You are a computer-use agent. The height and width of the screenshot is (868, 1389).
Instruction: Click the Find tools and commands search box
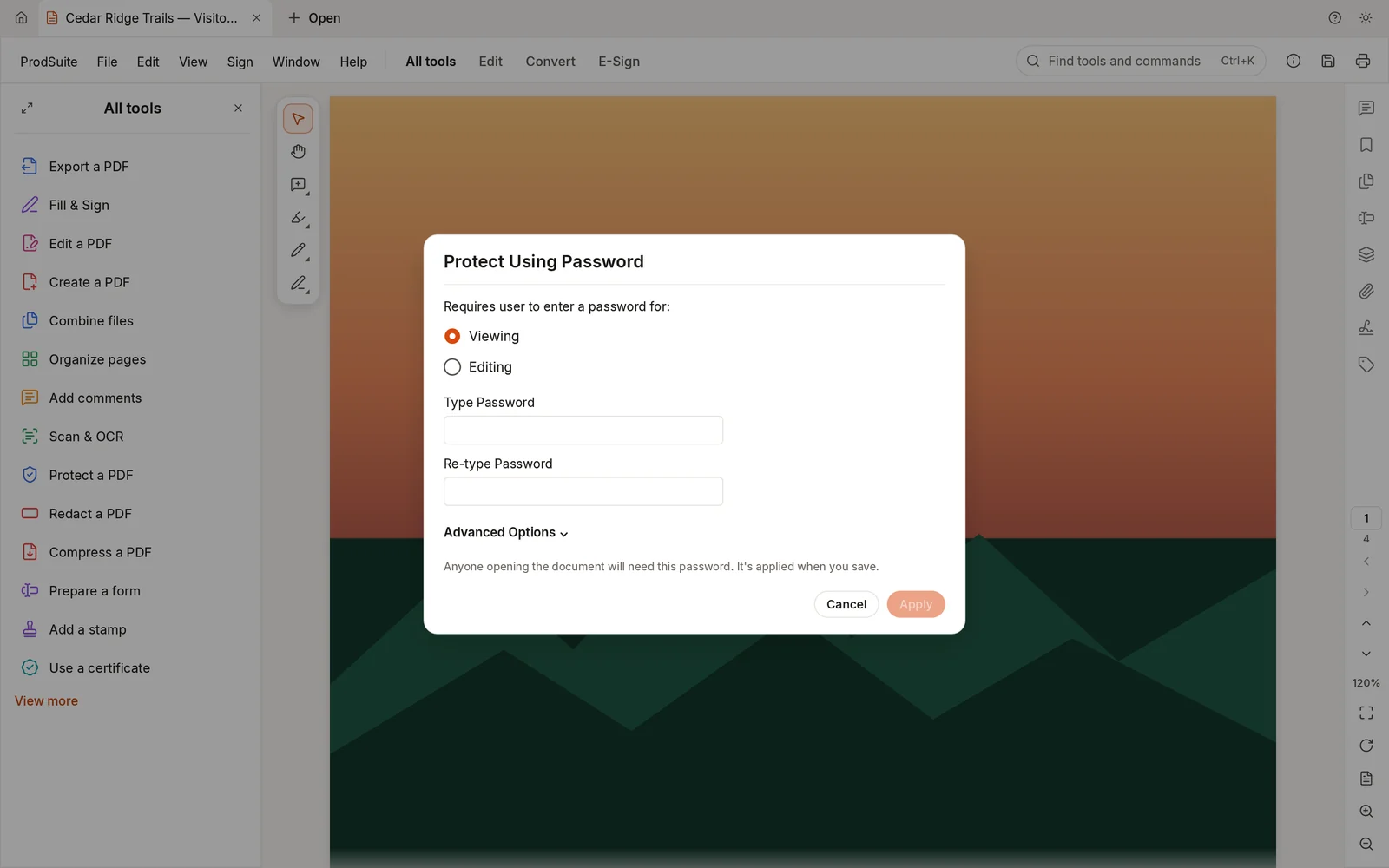tap(1141, 61)
